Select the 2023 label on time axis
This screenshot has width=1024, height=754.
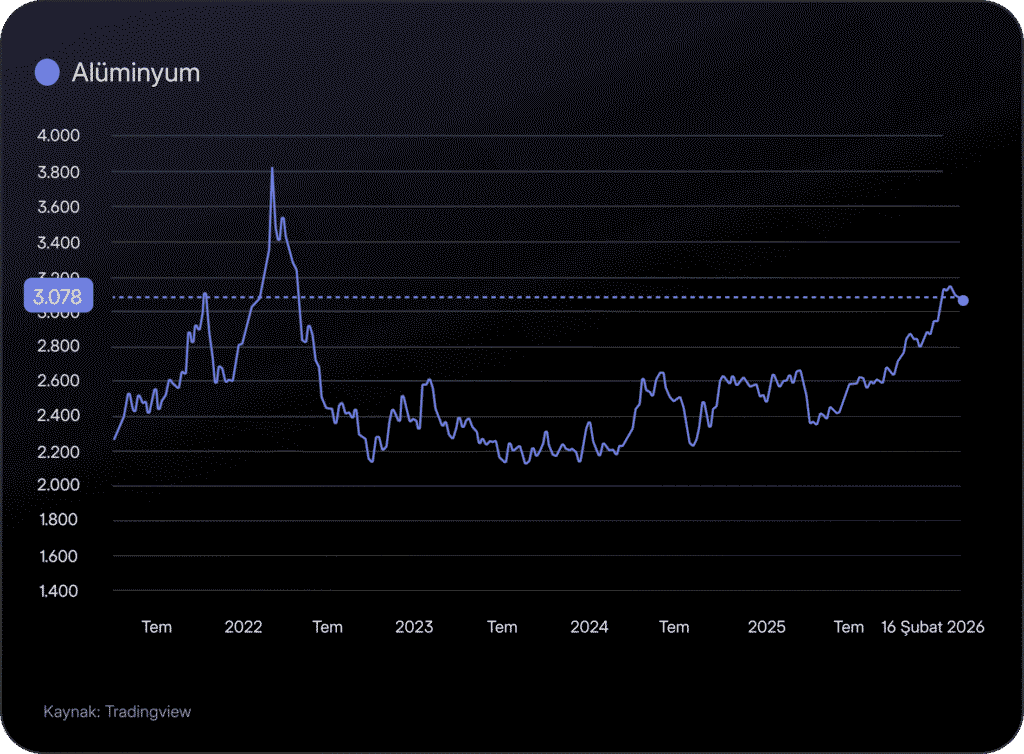pos(414,627)
